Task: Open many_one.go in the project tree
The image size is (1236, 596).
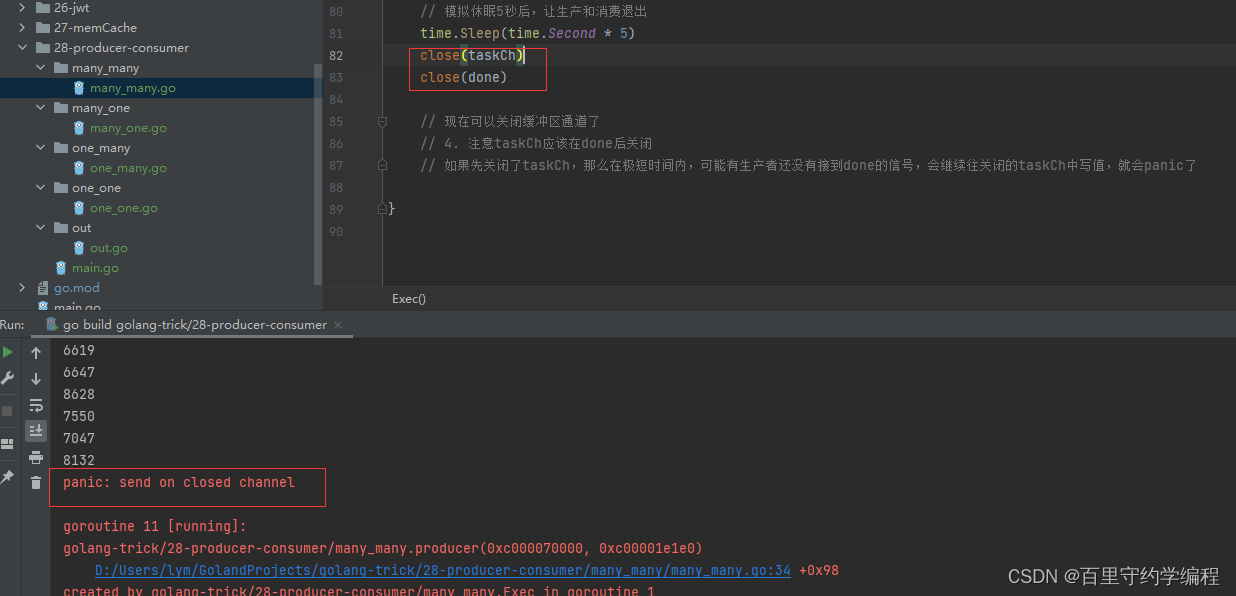Action: pos(128,128)
